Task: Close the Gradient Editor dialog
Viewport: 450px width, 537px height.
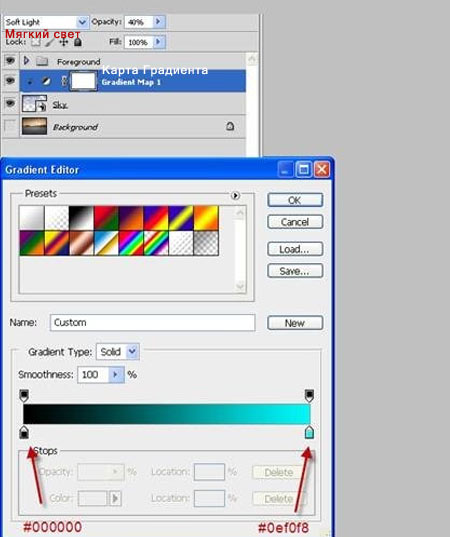Action: [322, 170]
